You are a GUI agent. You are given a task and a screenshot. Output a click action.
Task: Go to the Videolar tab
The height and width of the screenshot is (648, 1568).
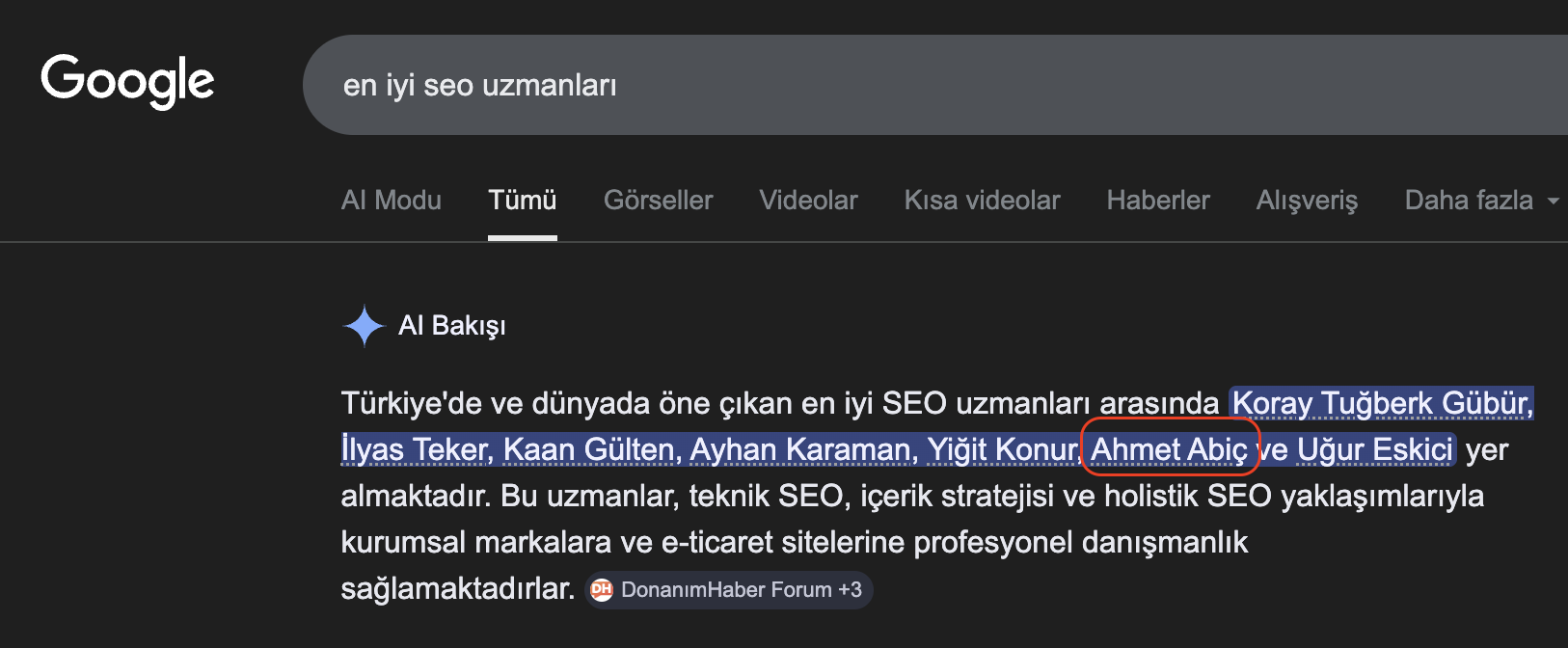pyautogui.click(x=808, y=201)
